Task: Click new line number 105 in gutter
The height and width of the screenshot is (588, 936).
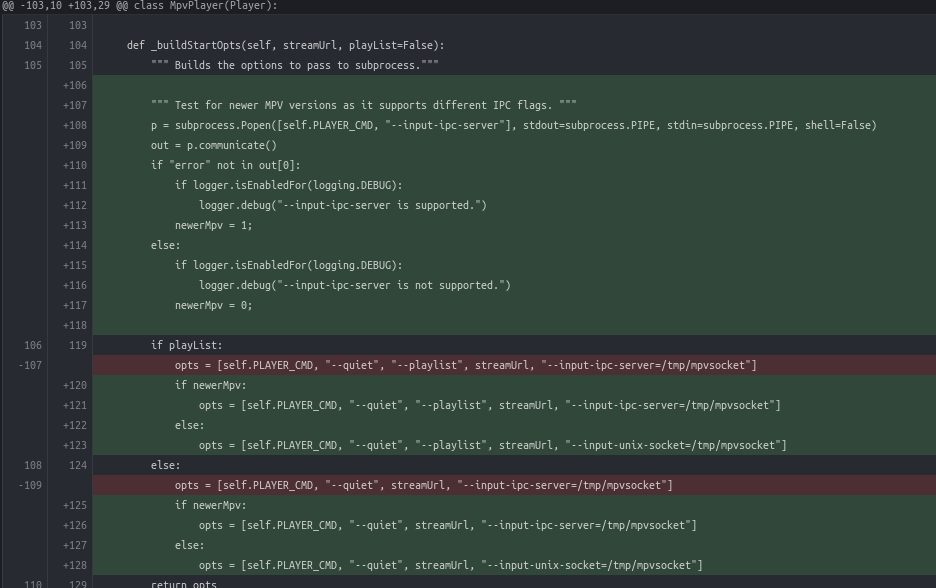Action: 78,66
